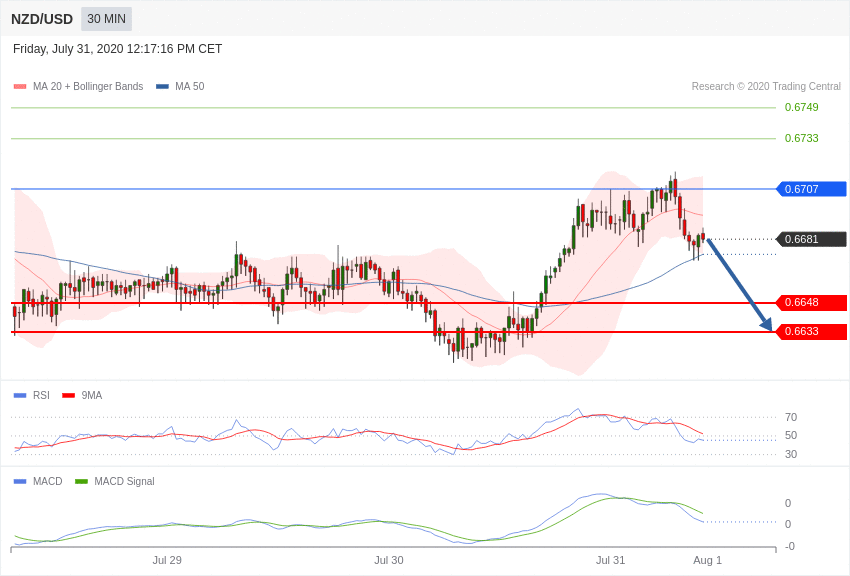Click the MACD legend swatch

[x=20, y=481]
